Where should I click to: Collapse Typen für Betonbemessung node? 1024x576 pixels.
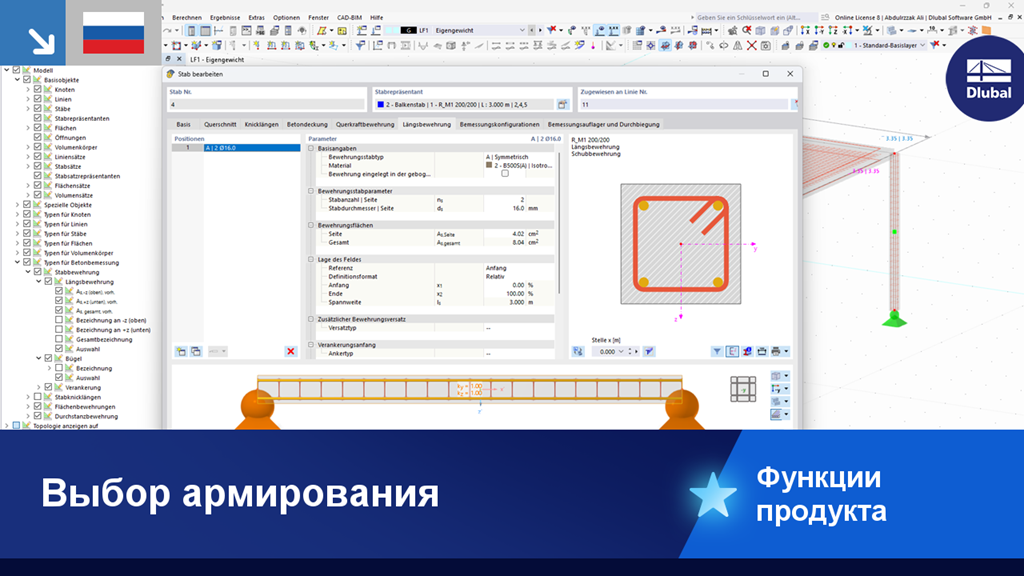point(18,263)
